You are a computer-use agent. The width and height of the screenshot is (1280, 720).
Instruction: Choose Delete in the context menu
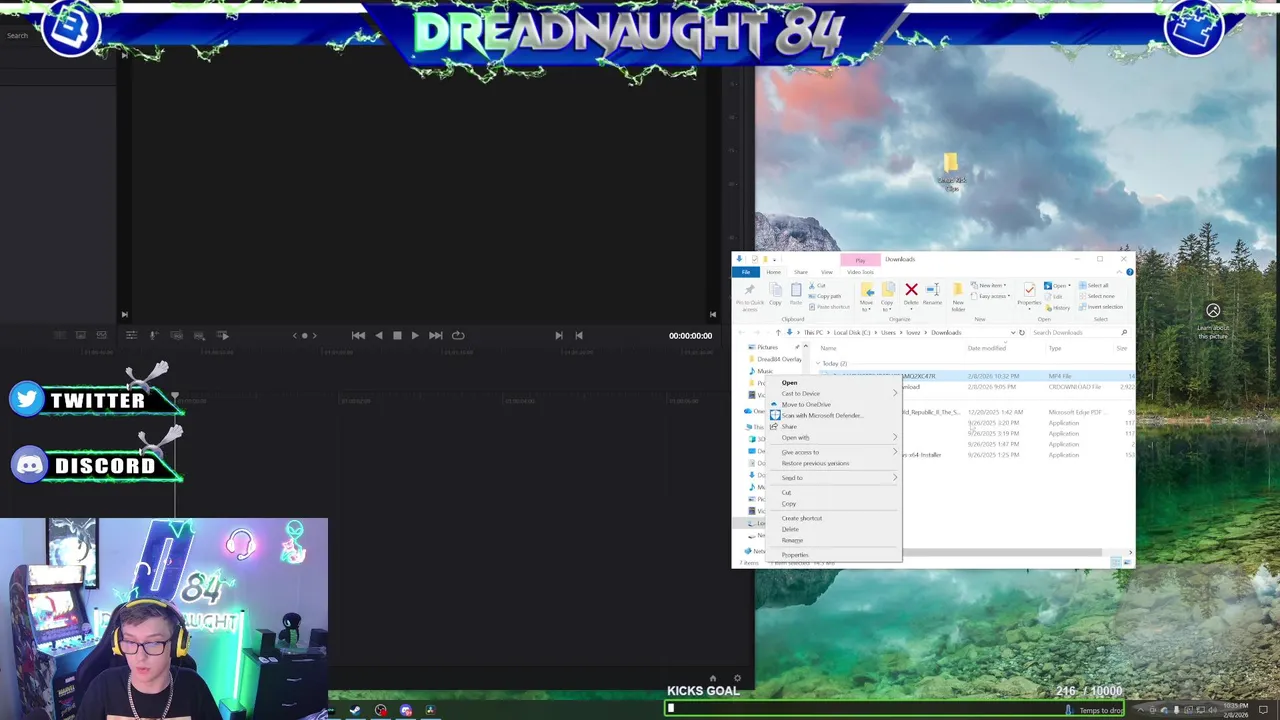790,529
